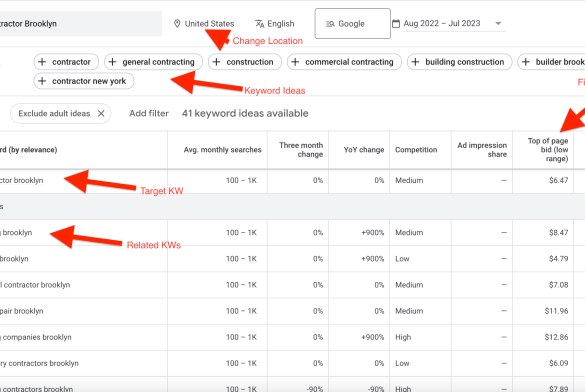
Task: Sort by Keyword (by relevance) column header
Action: [x=29, y=150]
